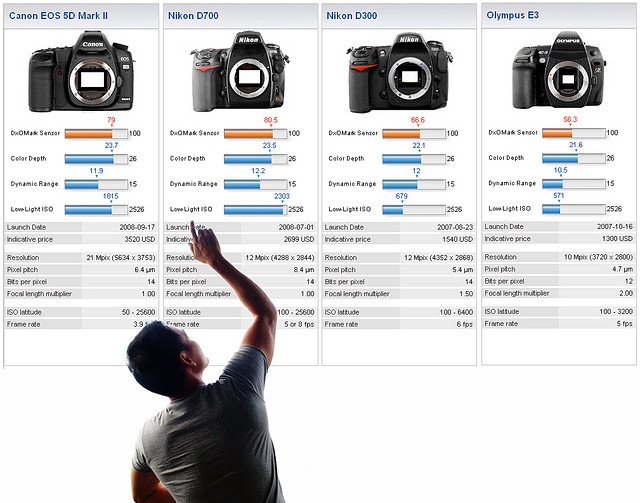Open the Canon EOS 5D Mark II title link
Viewport: 640px width, 503px height.
point(58,16)
